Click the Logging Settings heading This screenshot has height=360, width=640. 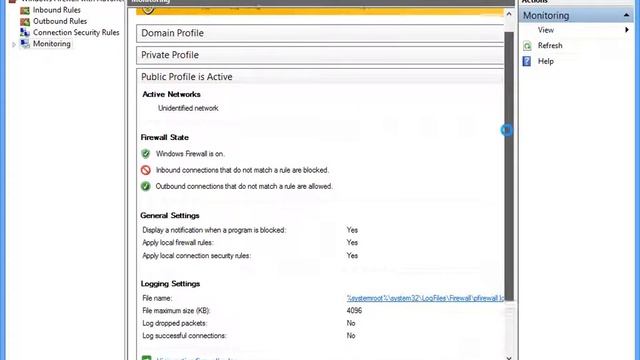[170, 284]
